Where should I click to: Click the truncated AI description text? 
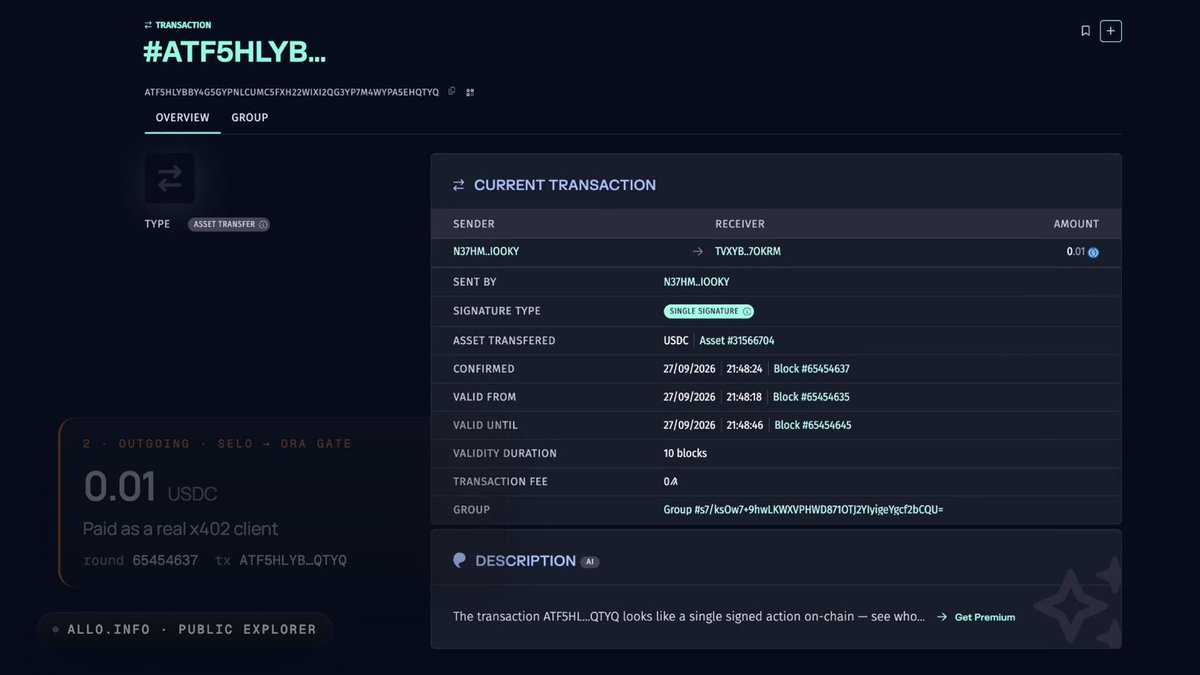pos(689,617)
